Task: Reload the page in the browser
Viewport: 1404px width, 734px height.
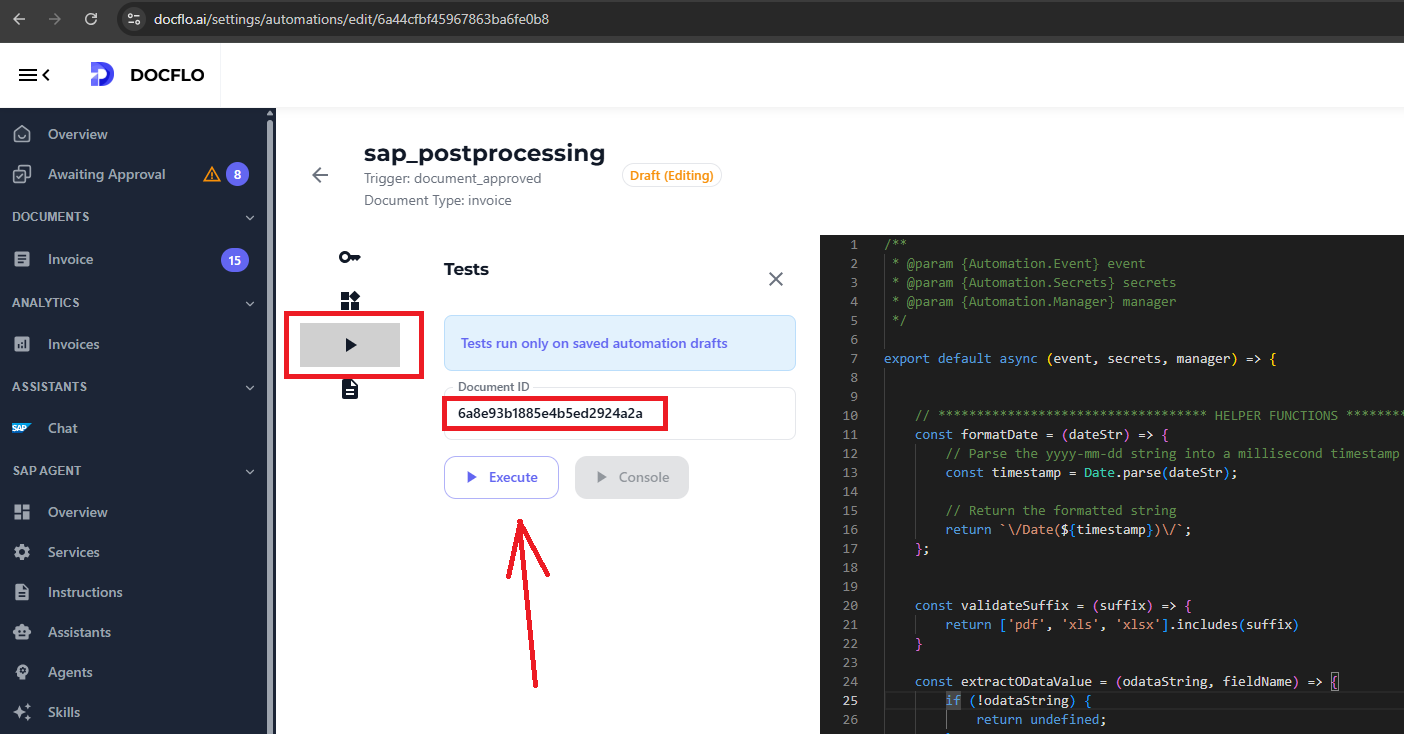Action: point(91,19)
